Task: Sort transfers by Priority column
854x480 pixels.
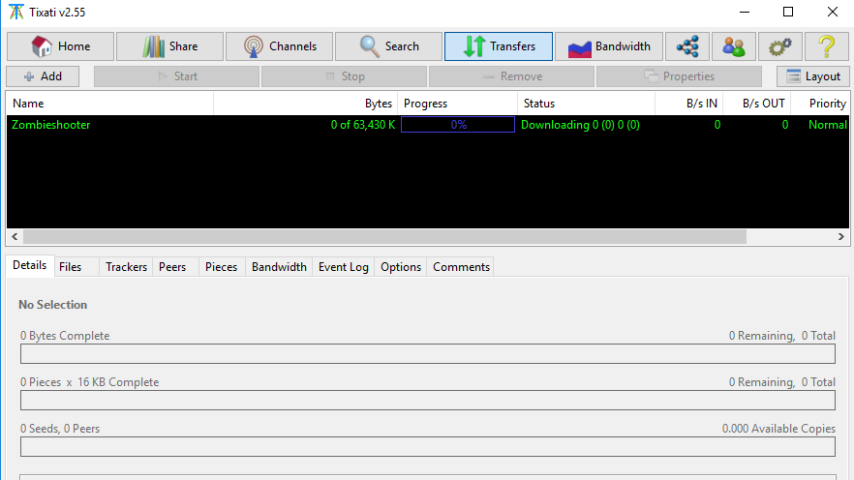Action: pos(820,104)
